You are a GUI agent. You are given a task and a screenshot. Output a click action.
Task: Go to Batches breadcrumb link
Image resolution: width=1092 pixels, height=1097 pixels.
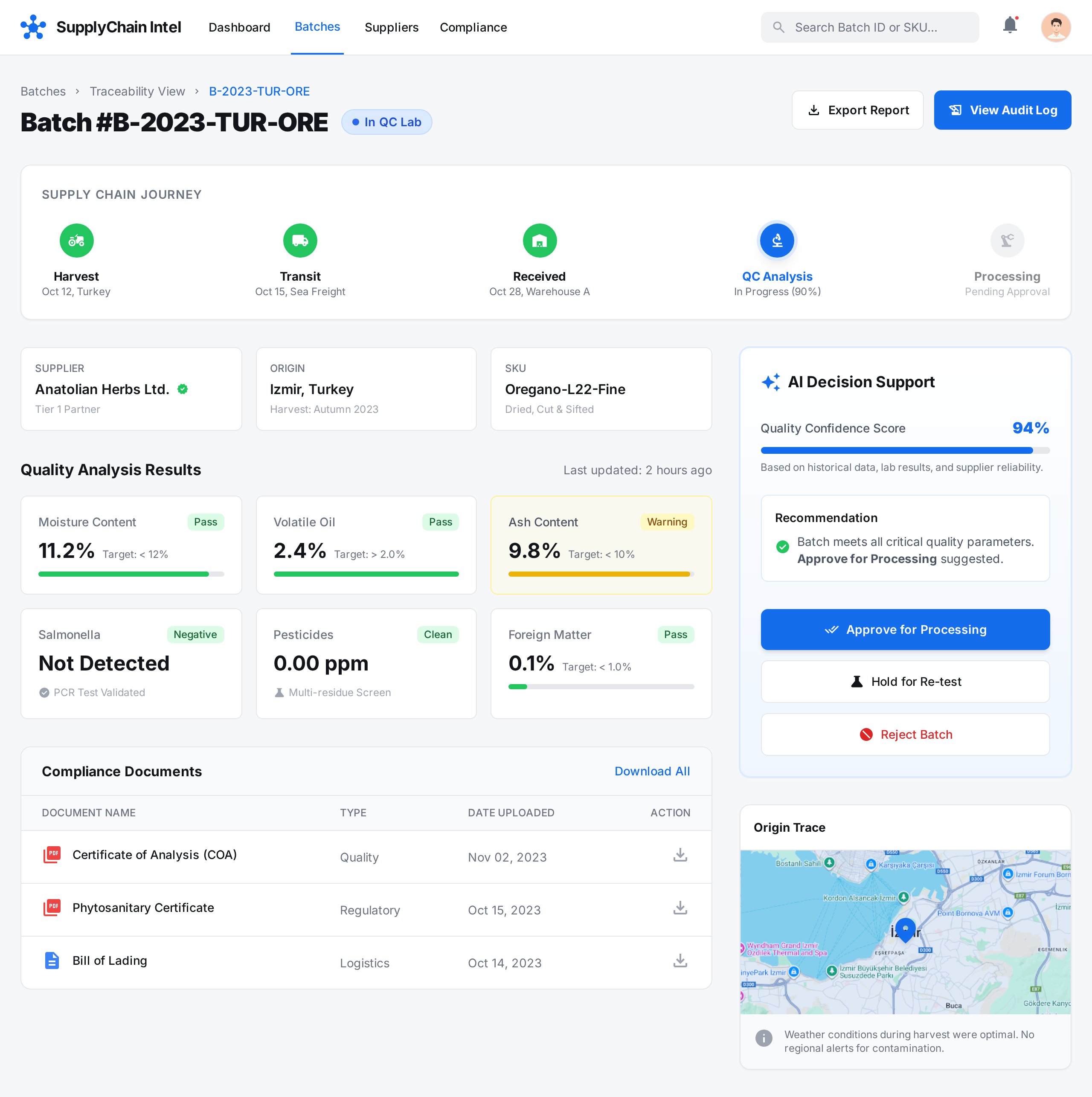pos(43,91)
